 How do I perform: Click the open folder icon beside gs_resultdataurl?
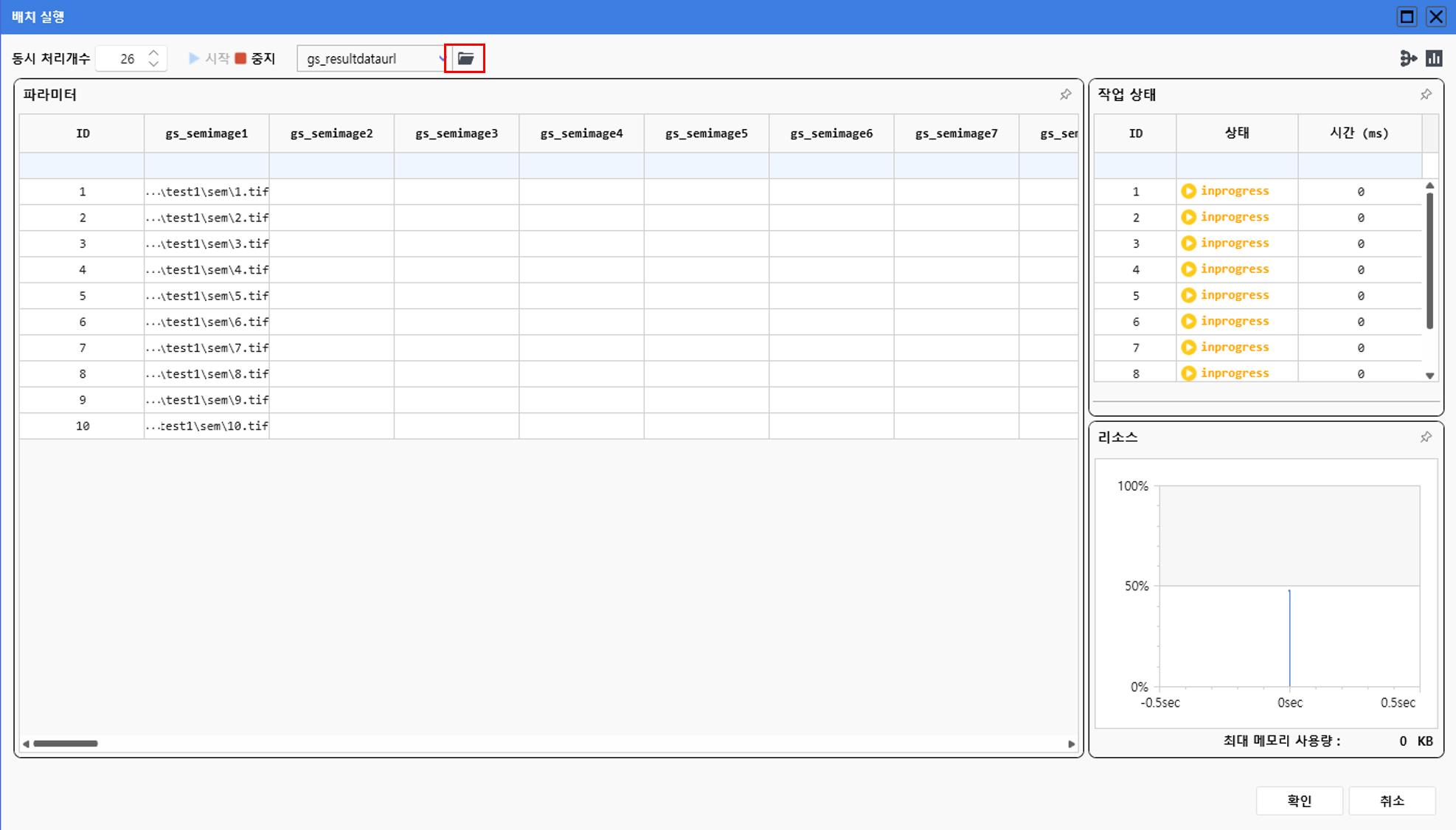[465, 58]
